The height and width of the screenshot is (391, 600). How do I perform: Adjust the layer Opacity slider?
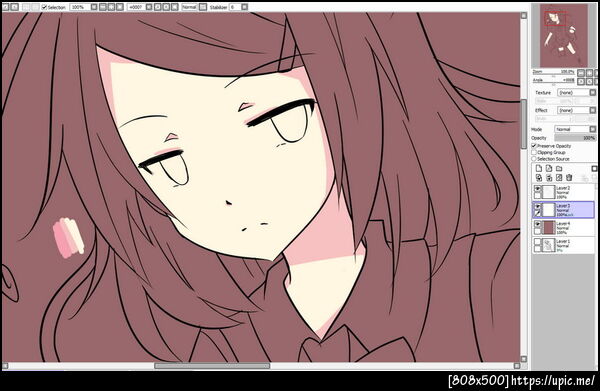[576, 138]
